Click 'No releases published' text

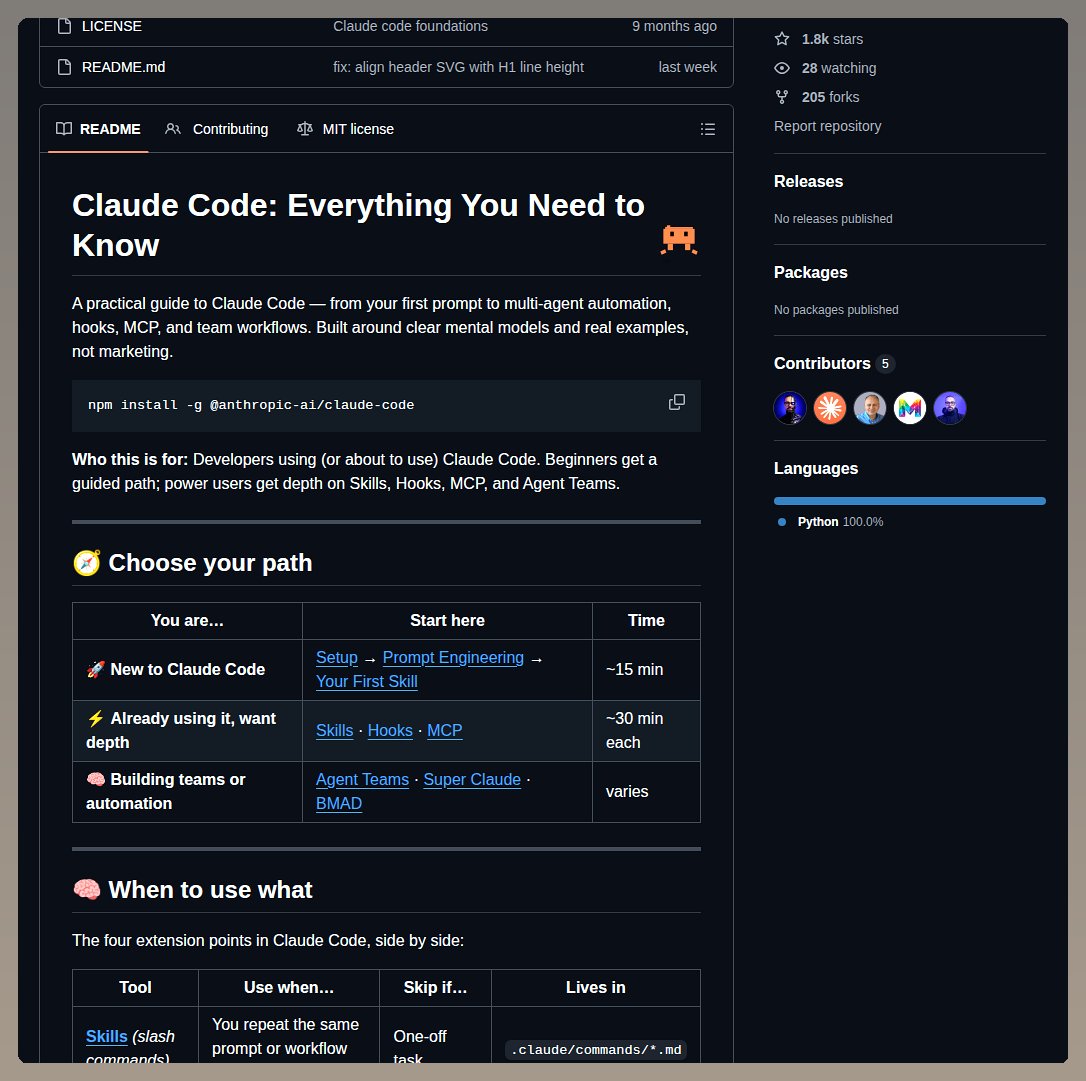coord(833,219)
